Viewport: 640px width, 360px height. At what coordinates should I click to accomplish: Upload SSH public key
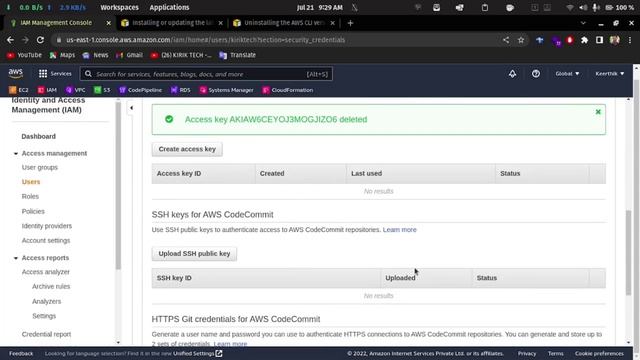194,253
